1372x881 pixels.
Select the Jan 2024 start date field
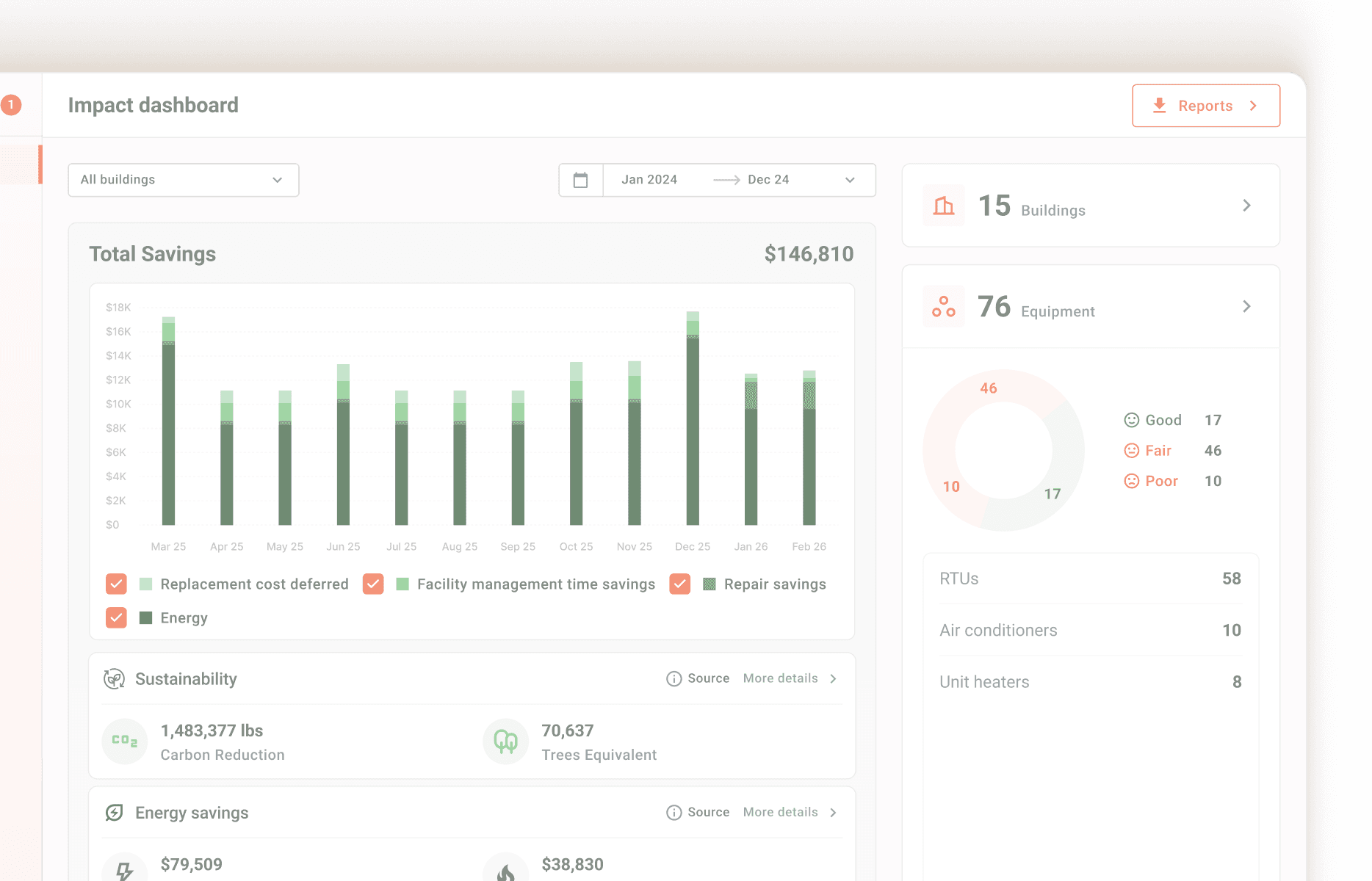[649, 180]
